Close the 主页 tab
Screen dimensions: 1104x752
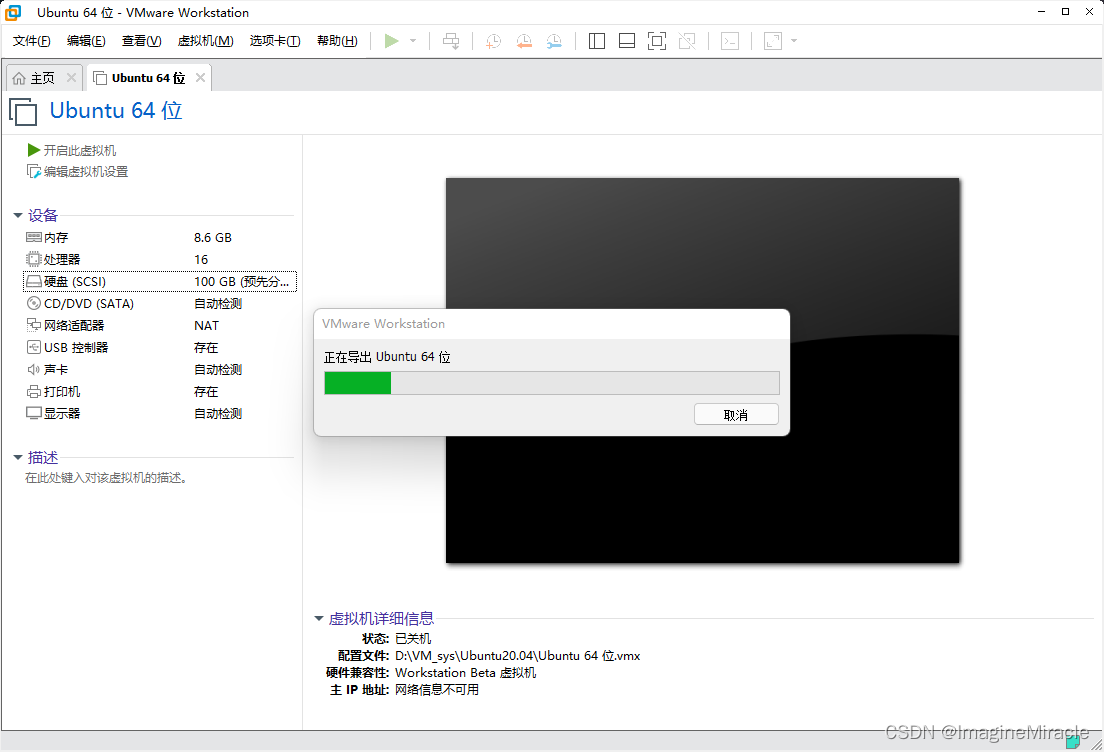[71, 77]
